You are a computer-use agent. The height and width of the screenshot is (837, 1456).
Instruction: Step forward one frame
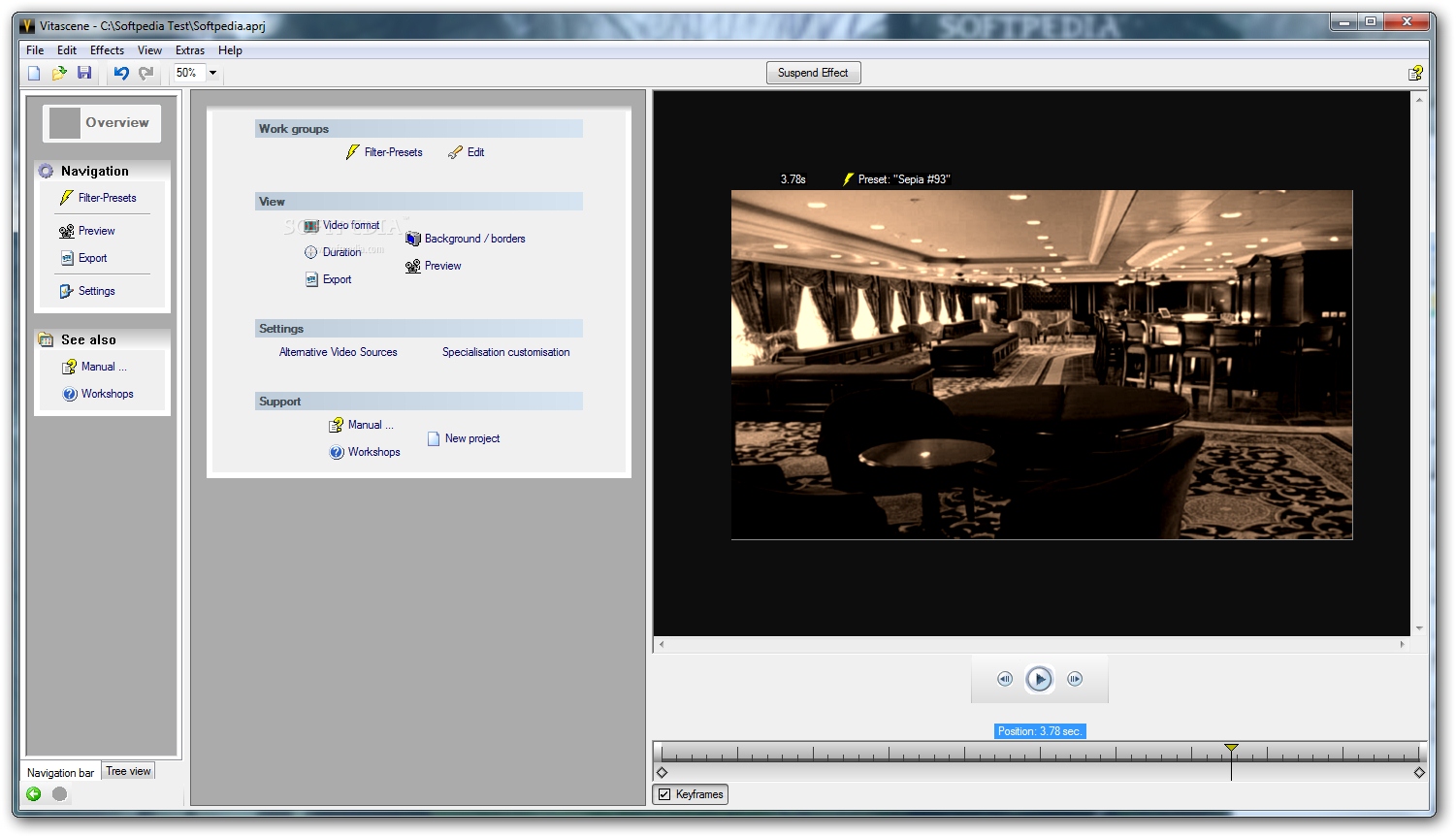pyautogui.click(x=1075, y=679)
